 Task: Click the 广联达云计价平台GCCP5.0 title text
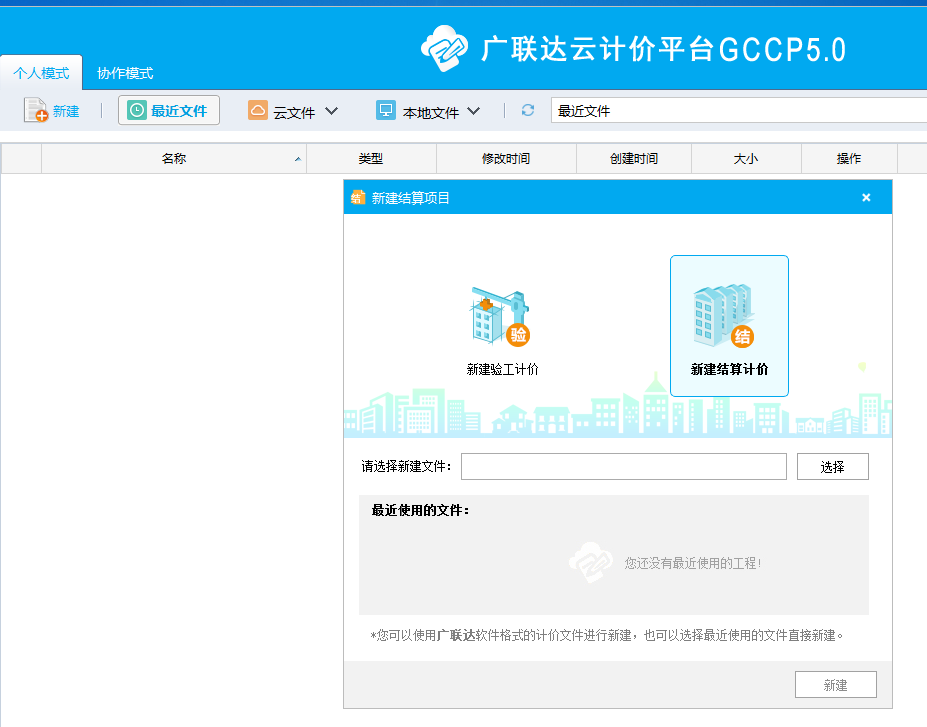[664, 49]
